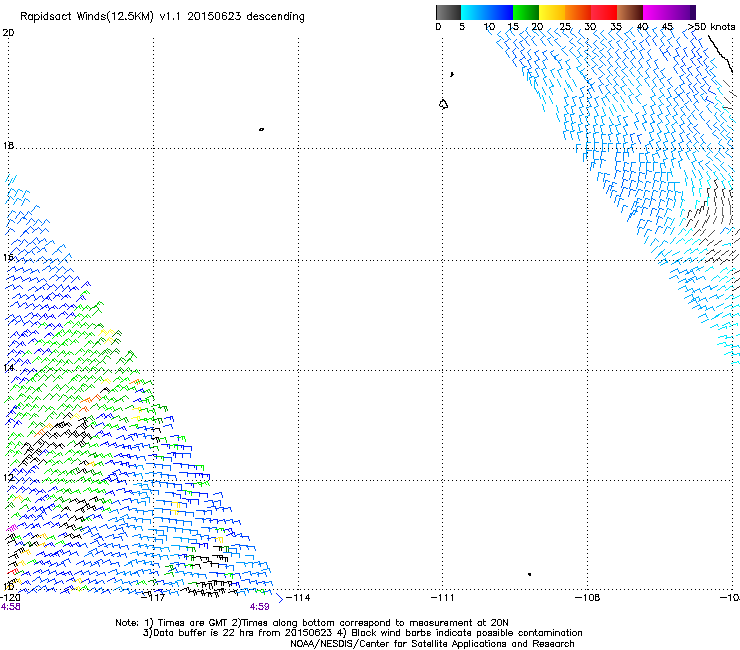
Task: Select the magenta 40-45 knots legend segment
Action: pos(656,12)
